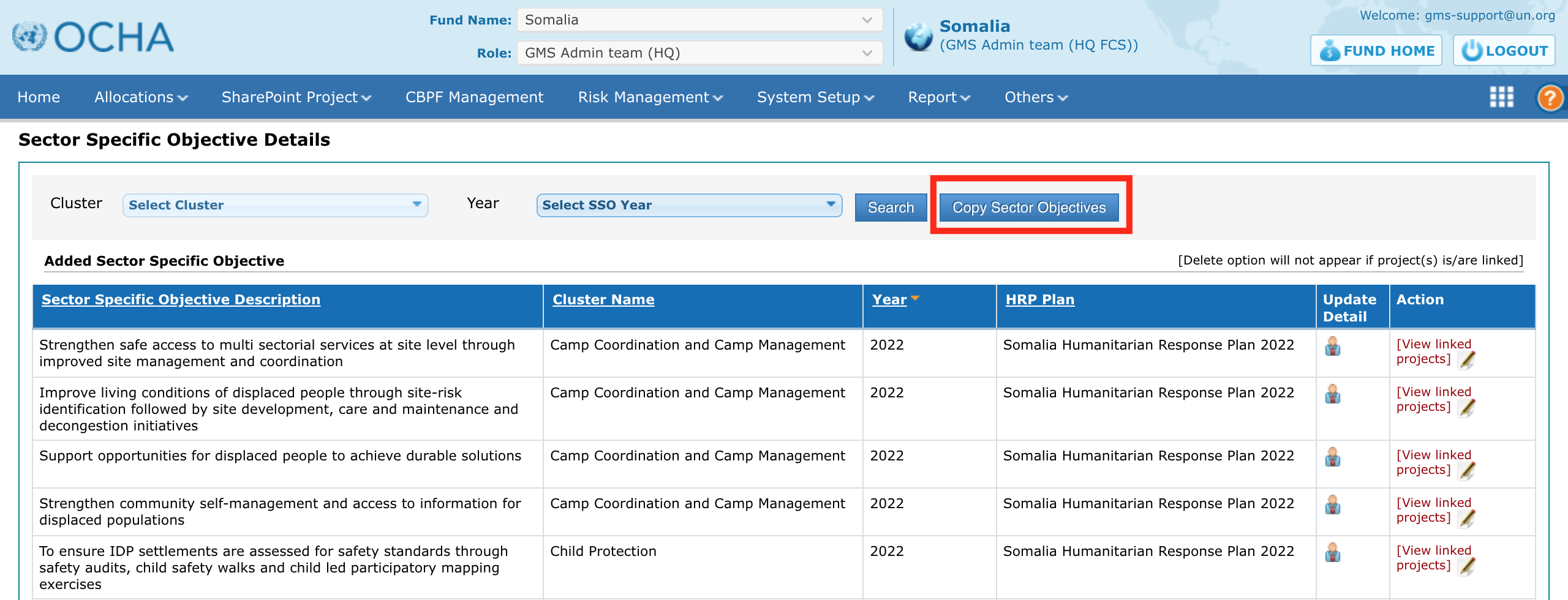Go to the Home menu item
The image size is (1568, 600).
coord(39,97)
